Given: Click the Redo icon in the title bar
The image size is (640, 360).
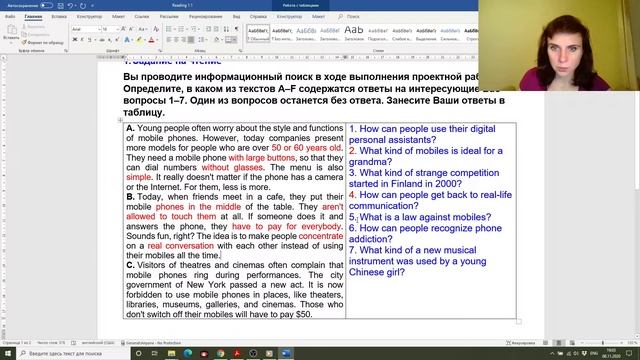Looking at the screenshot, I should point(83,6).
